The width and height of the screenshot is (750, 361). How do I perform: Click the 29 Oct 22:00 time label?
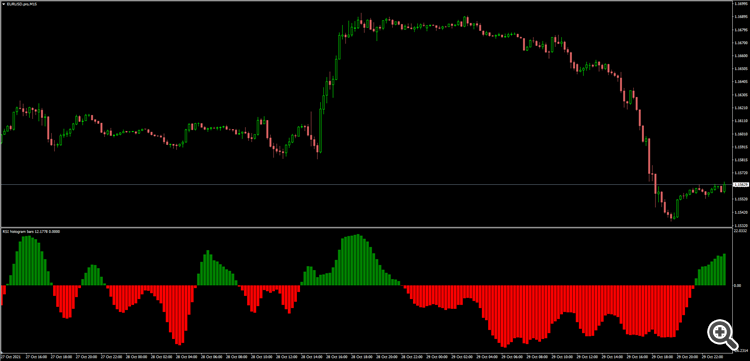pyautogui.click(x=713, y=356)
